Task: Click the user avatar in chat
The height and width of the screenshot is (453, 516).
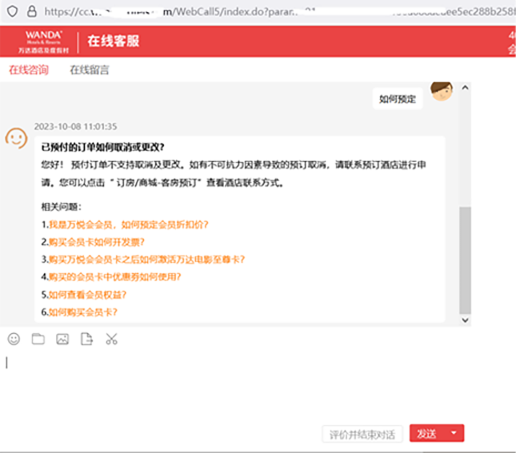Action: 442,91
